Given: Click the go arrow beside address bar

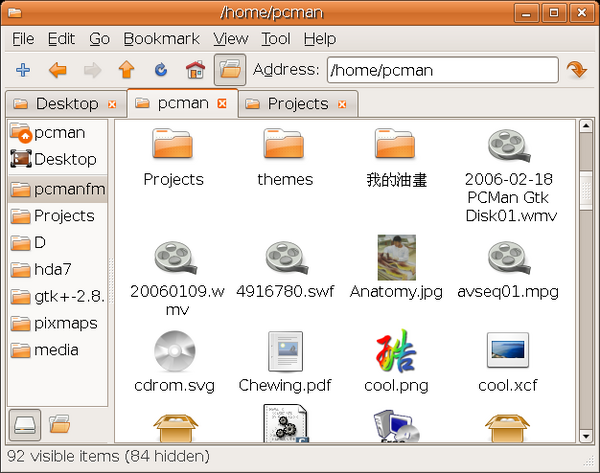Looking at the screenshot, I should point(576,70).
